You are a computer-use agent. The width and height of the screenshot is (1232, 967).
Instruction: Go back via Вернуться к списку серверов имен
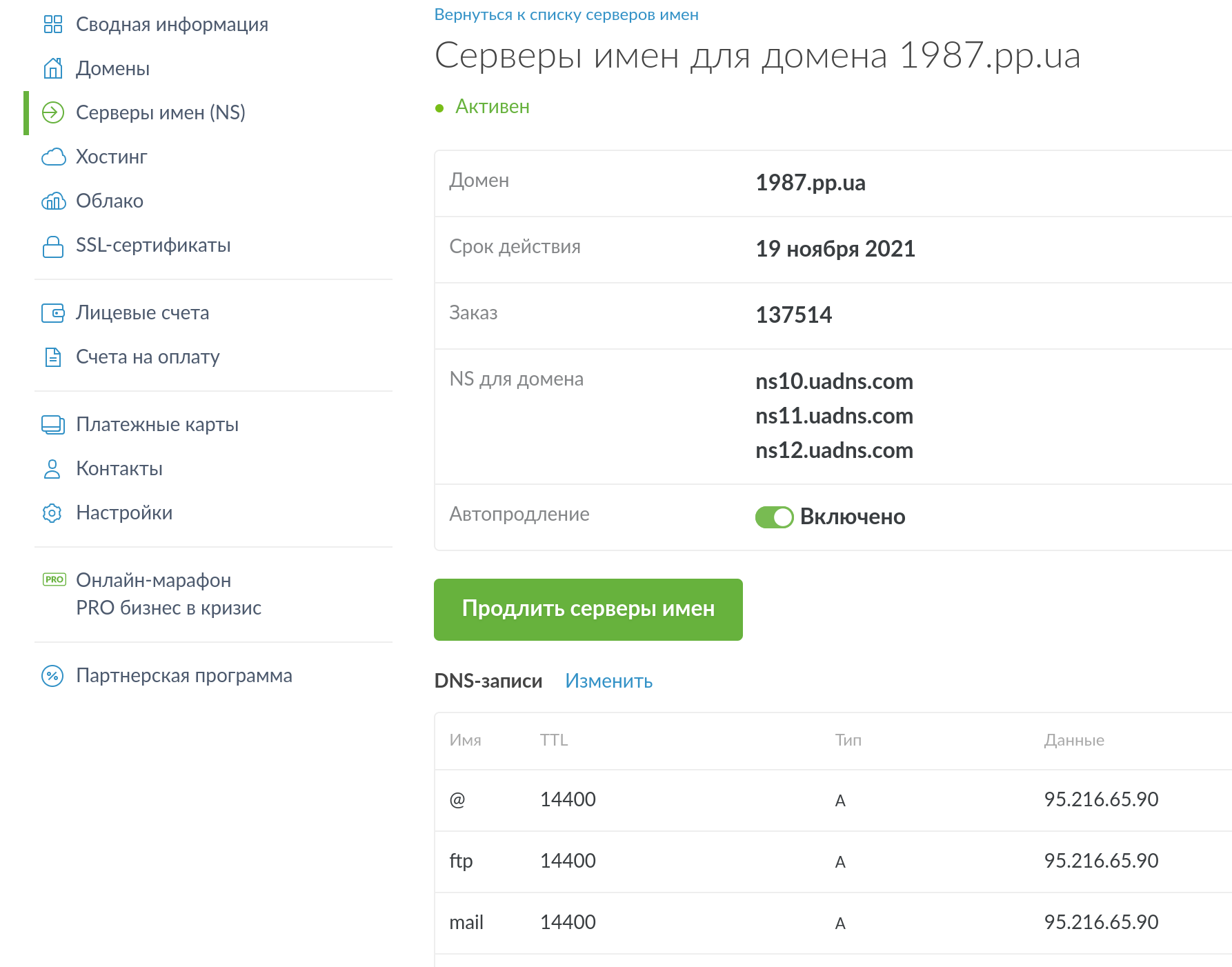tap(566, 15)
